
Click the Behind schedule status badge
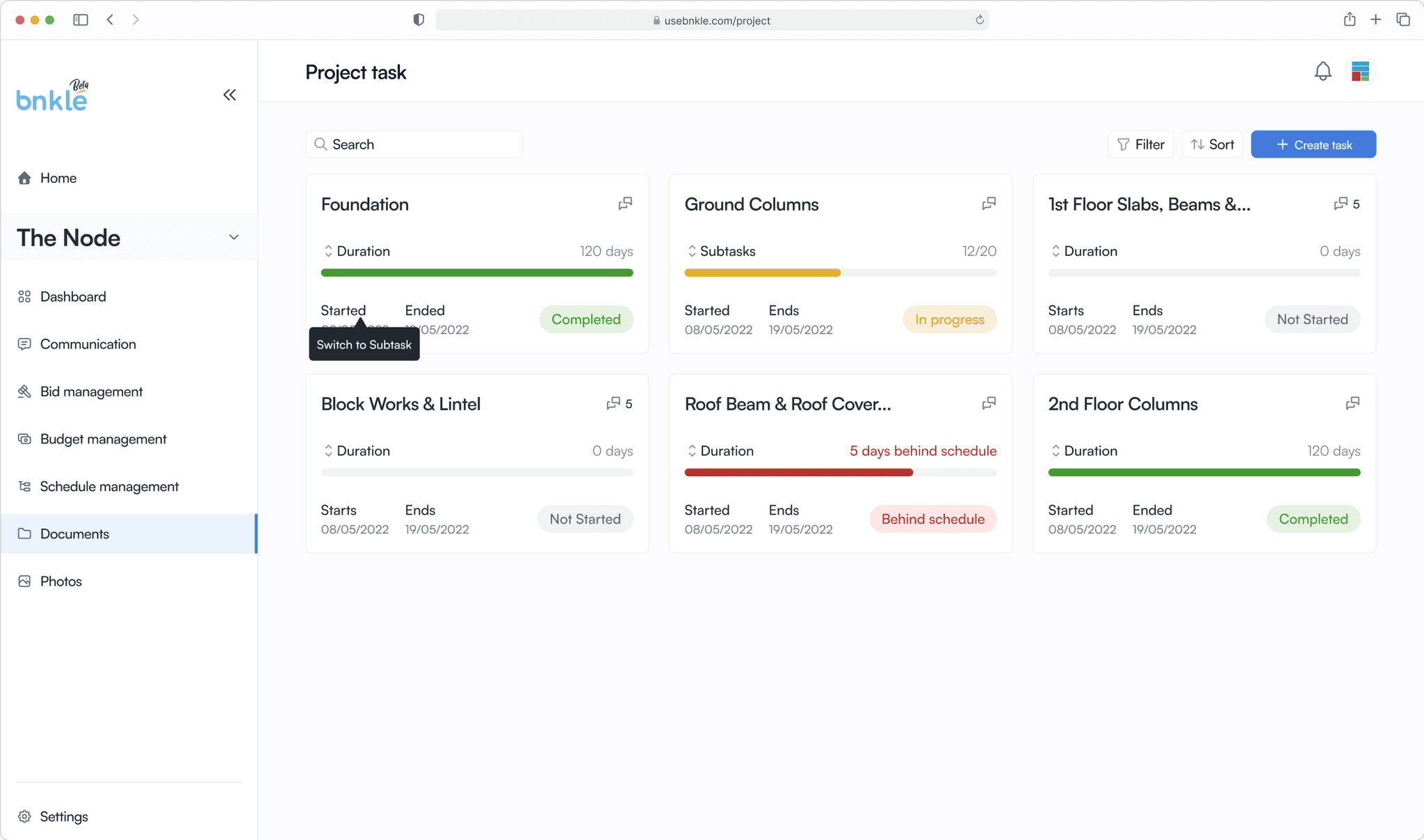tap(933, 519)
